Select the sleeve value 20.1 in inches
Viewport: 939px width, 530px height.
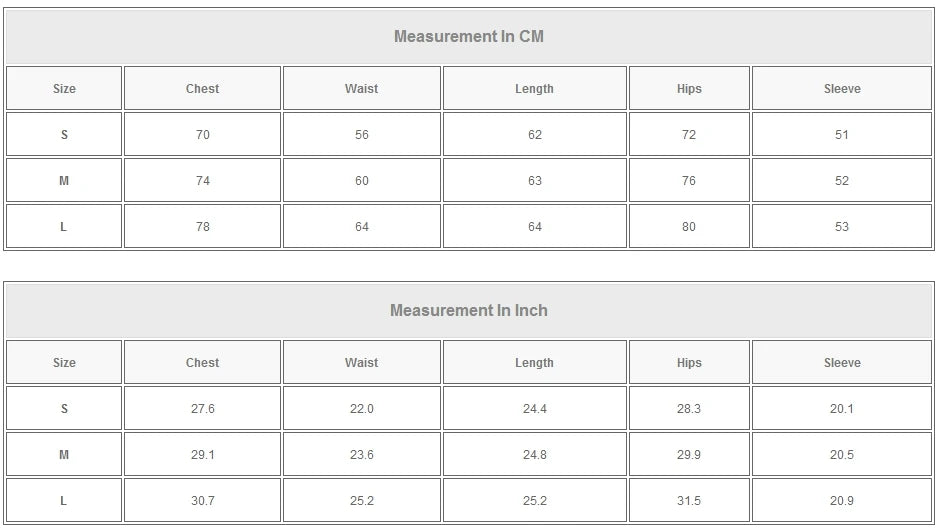coord(842,409)
